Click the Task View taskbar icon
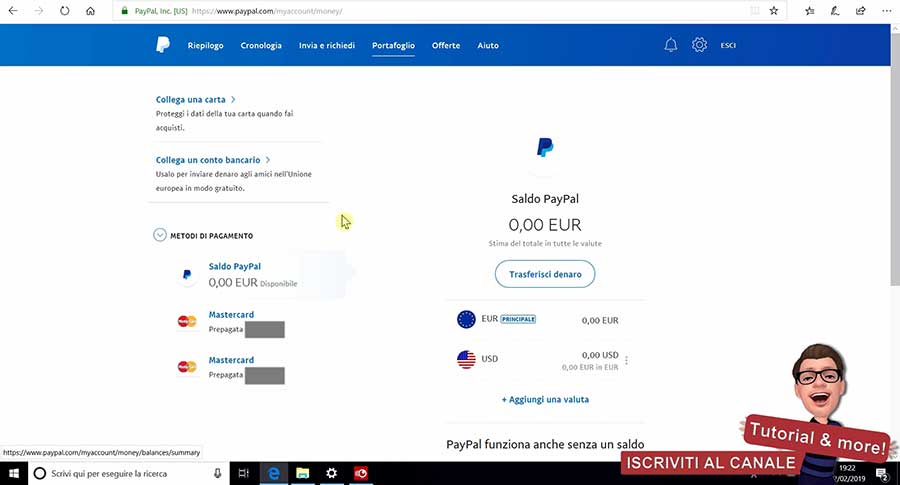Screen dimensions: 900x485 pyautogui.click(x=243, y=474)
